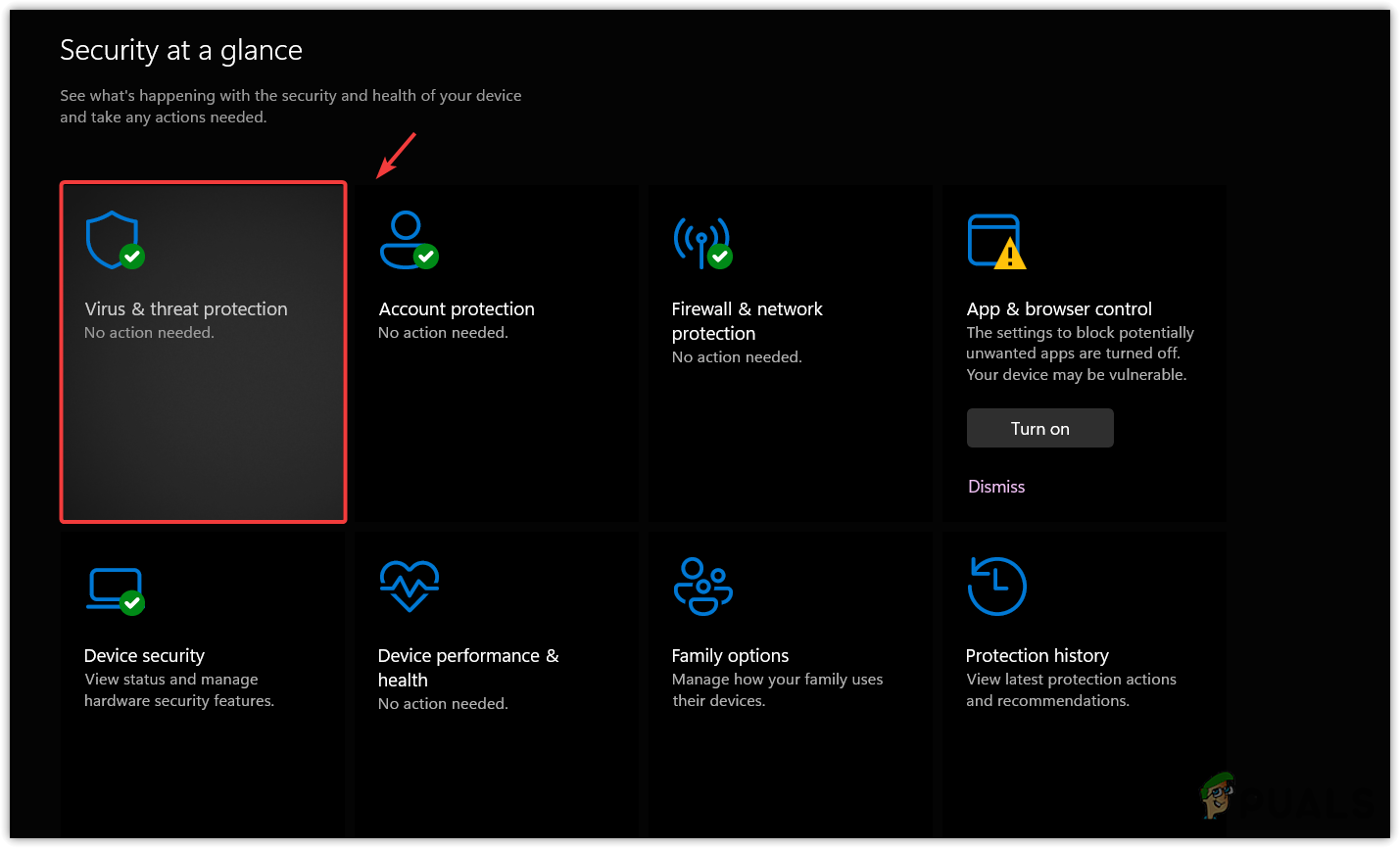Dismiss the App & browser control warning
Image resolution: width=1400 pixels, height=848 pixels.
click(x=996, y=487)
